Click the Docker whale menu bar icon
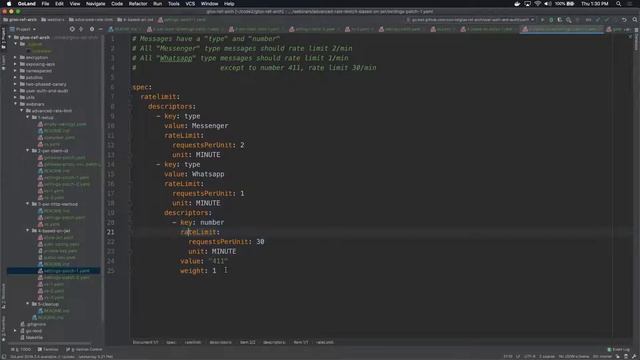Screen dimensions: 640x360 tap(517, 4)
